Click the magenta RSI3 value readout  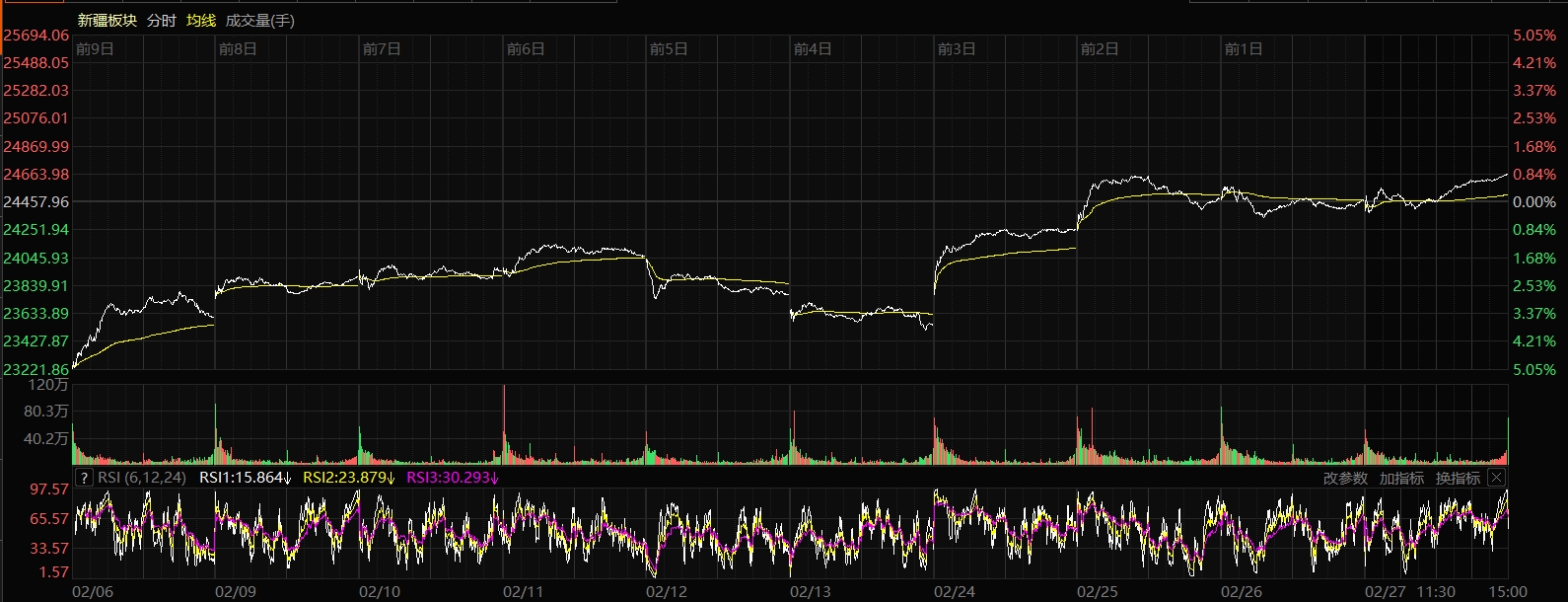pos(453,478)
